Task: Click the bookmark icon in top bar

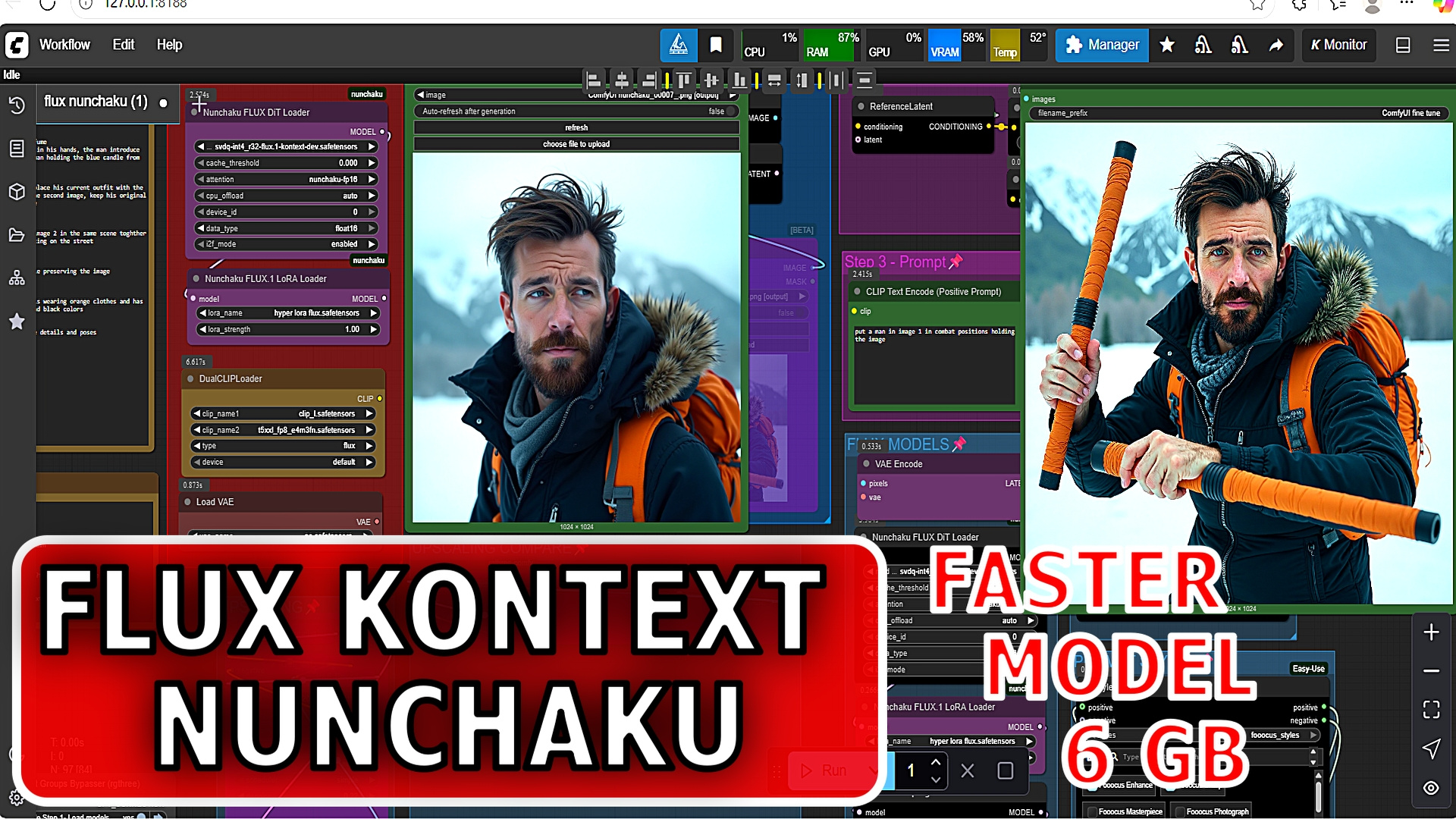Action: click(716, 45)
